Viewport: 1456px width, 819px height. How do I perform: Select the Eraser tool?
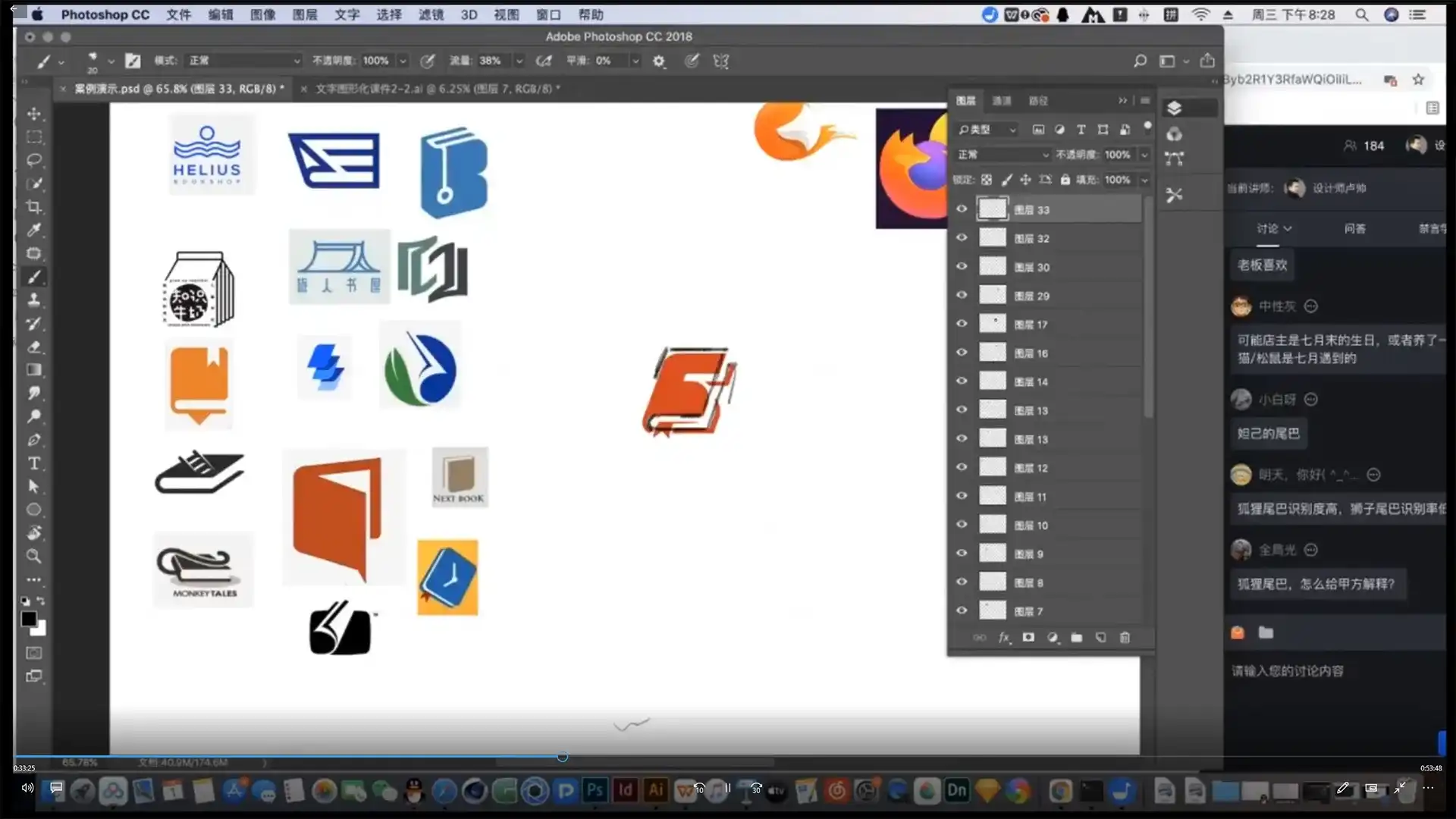34,347
